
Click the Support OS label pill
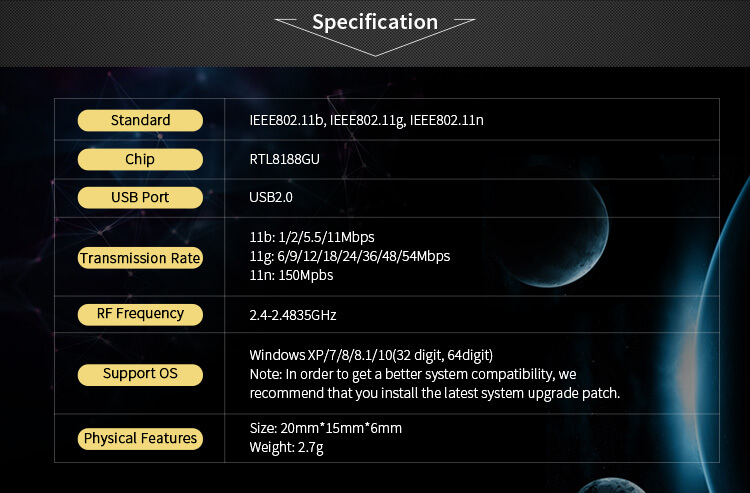[x=140, y=374]
